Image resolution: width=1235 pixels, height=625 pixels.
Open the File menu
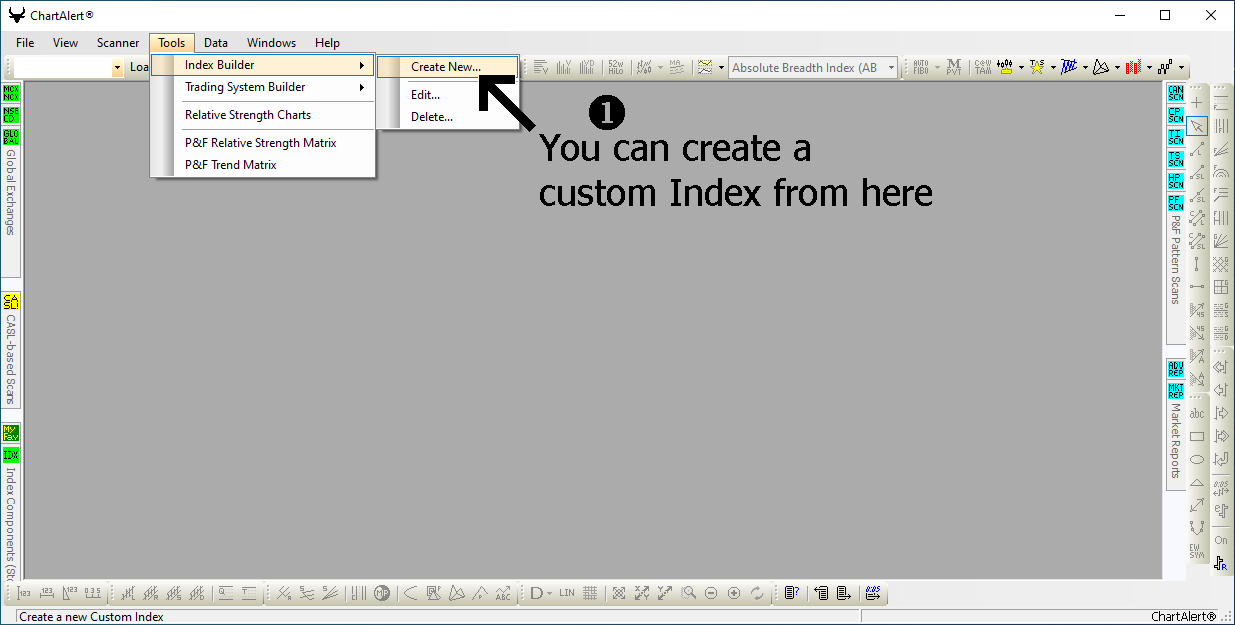coord(25,43)
